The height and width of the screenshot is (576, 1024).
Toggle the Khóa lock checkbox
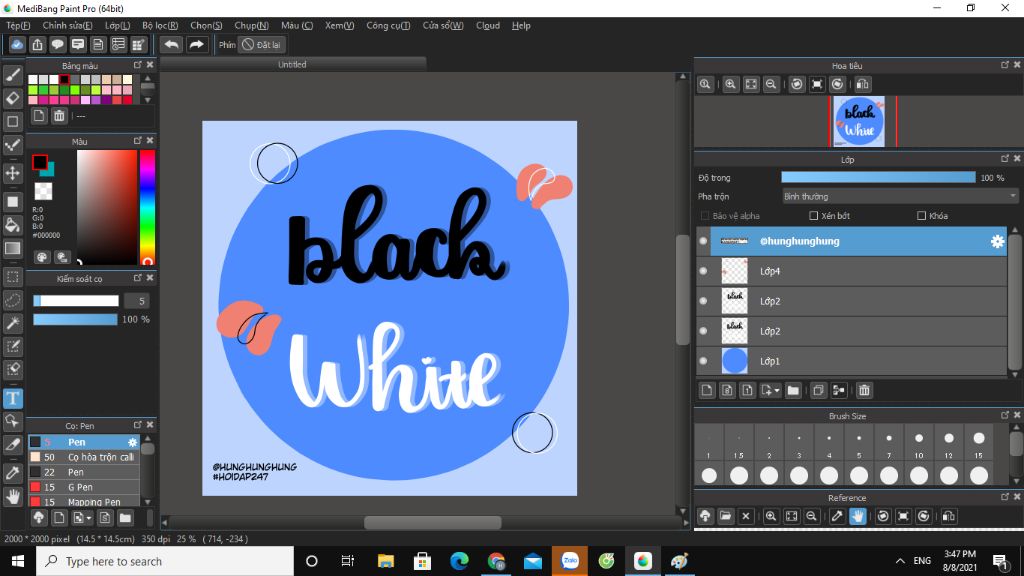tap(921, 216)
